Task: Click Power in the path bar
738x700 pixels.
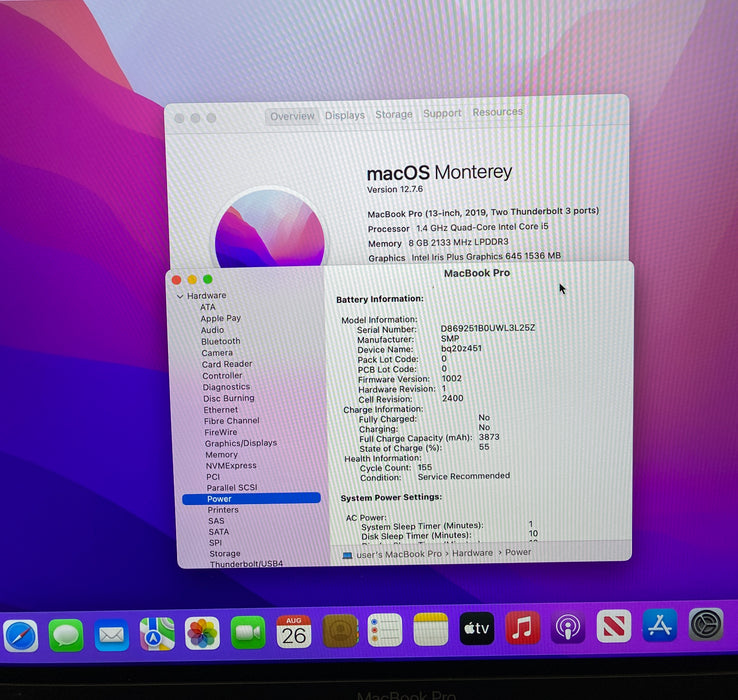Action: click(518, 552)
